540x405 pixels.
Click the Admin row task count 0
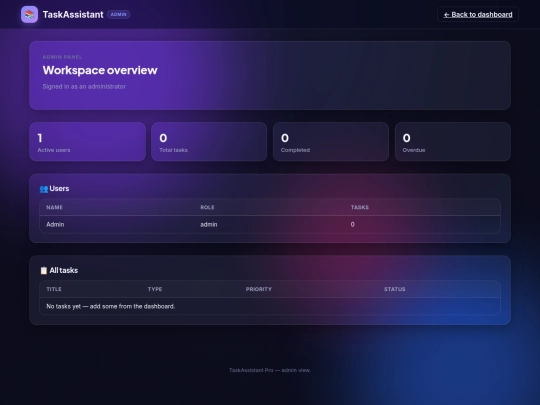coord(352,225)
